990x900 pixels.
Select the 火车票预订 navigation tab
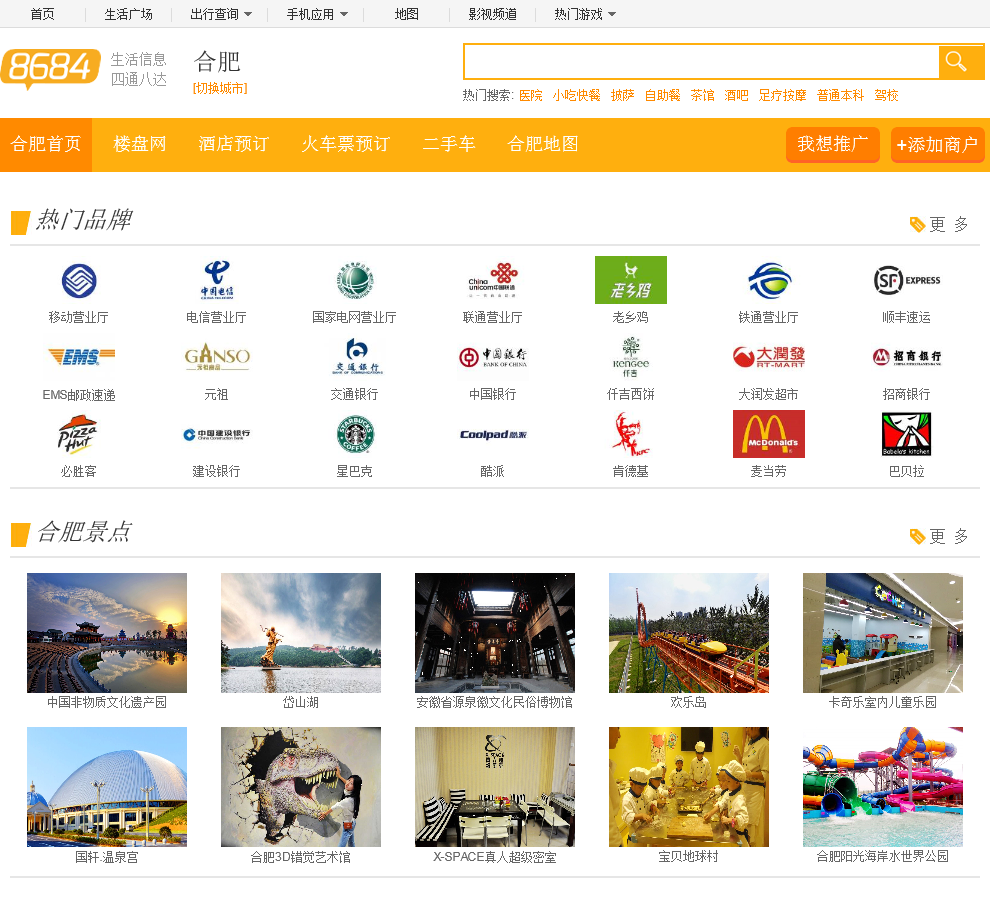[345, 145]
